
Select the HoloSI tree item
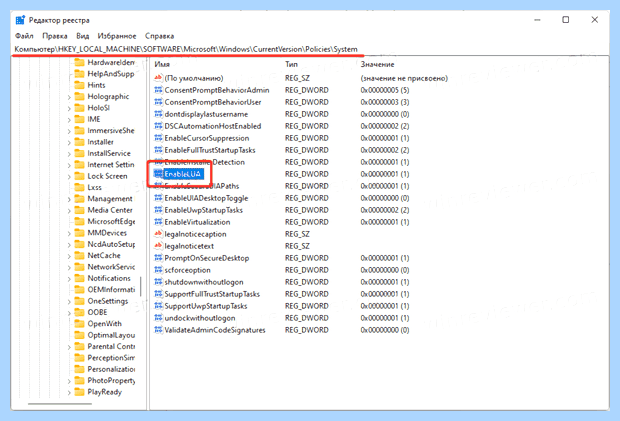click(x=98, y=108)
